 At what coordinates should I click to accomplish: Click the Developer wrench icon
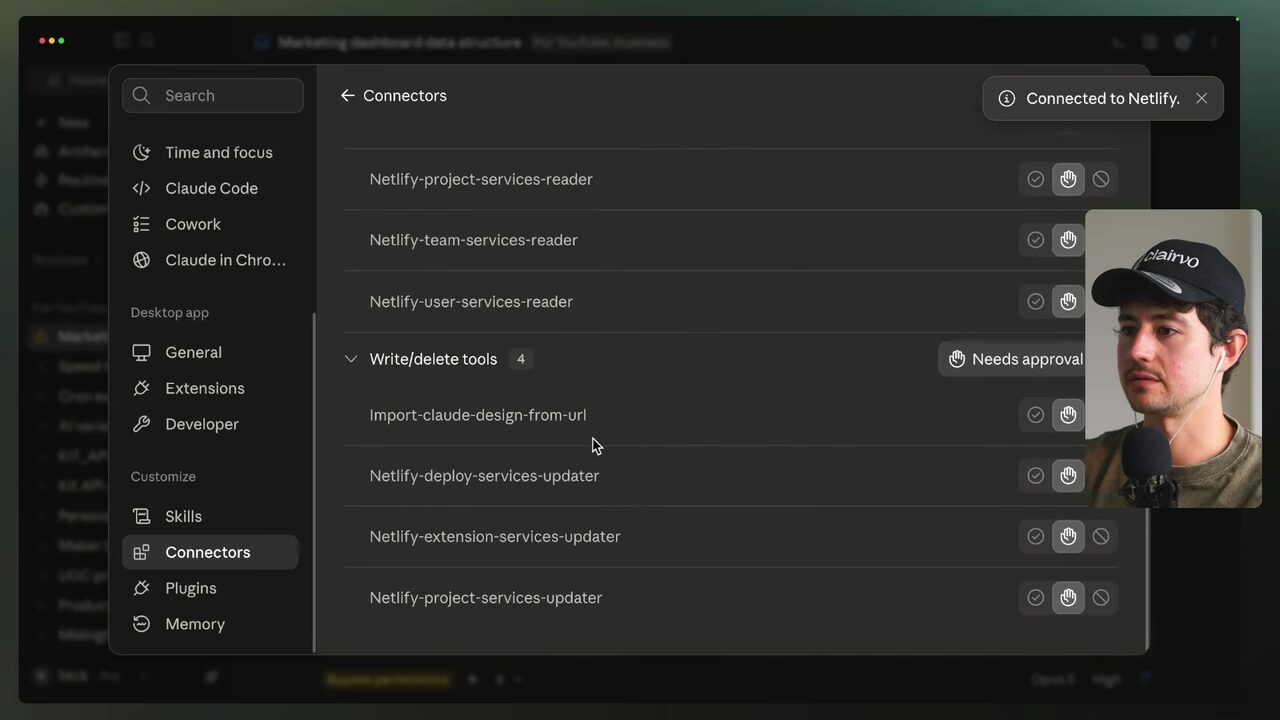pos(142,424)
